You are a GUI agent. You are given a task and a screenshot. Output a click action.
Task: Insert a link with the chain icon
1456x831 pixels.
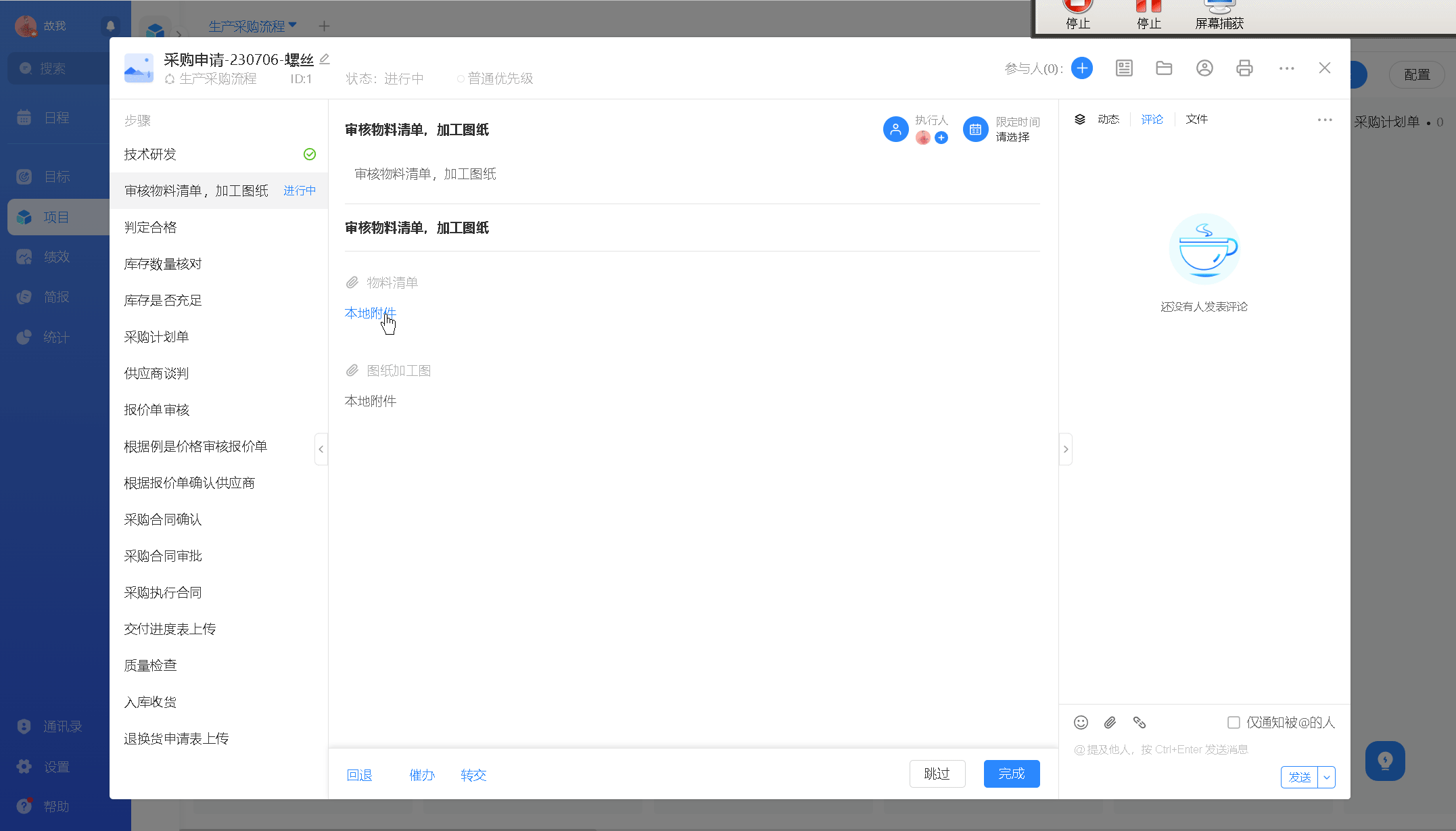click(x=1140, y=722)
